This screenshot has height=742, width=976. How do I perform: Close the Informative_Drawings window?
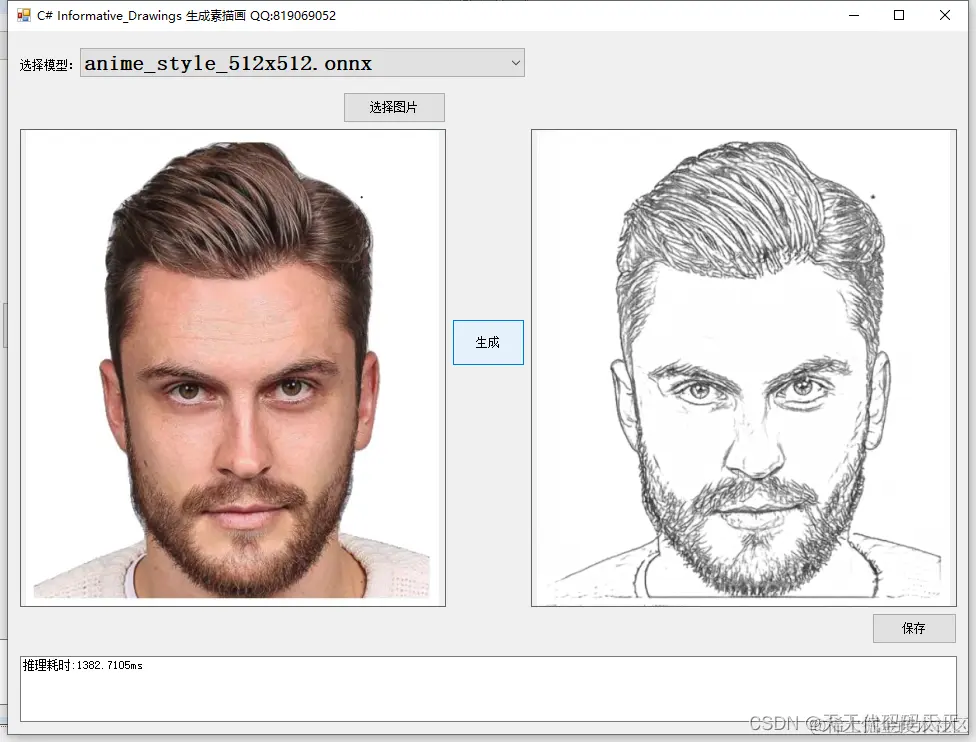944,15
